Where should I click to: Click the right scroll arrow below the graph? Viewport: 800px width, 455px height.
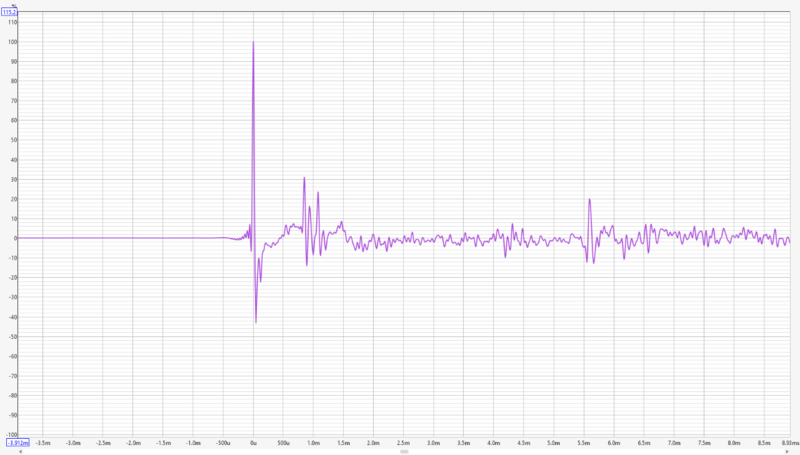(787, 451)
